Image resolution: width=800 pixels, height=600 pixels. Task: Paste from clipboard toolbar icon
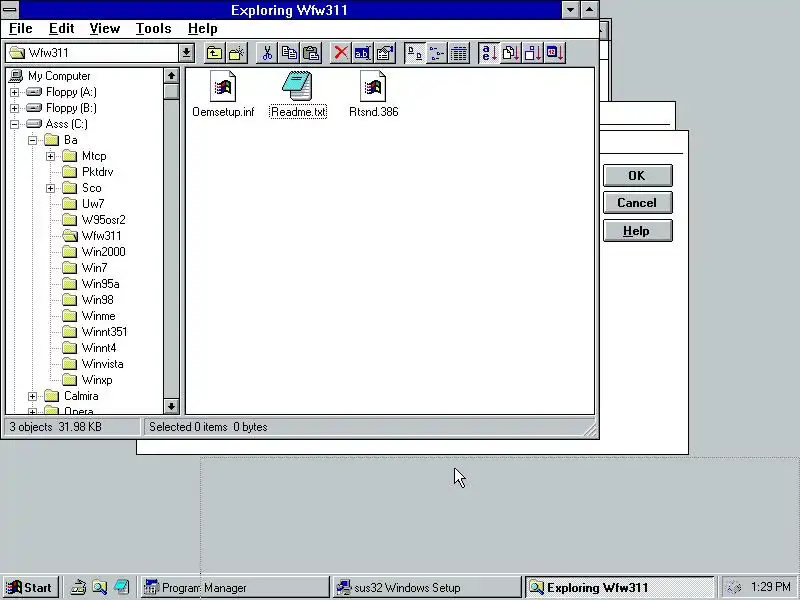click(x=311, y=53)
